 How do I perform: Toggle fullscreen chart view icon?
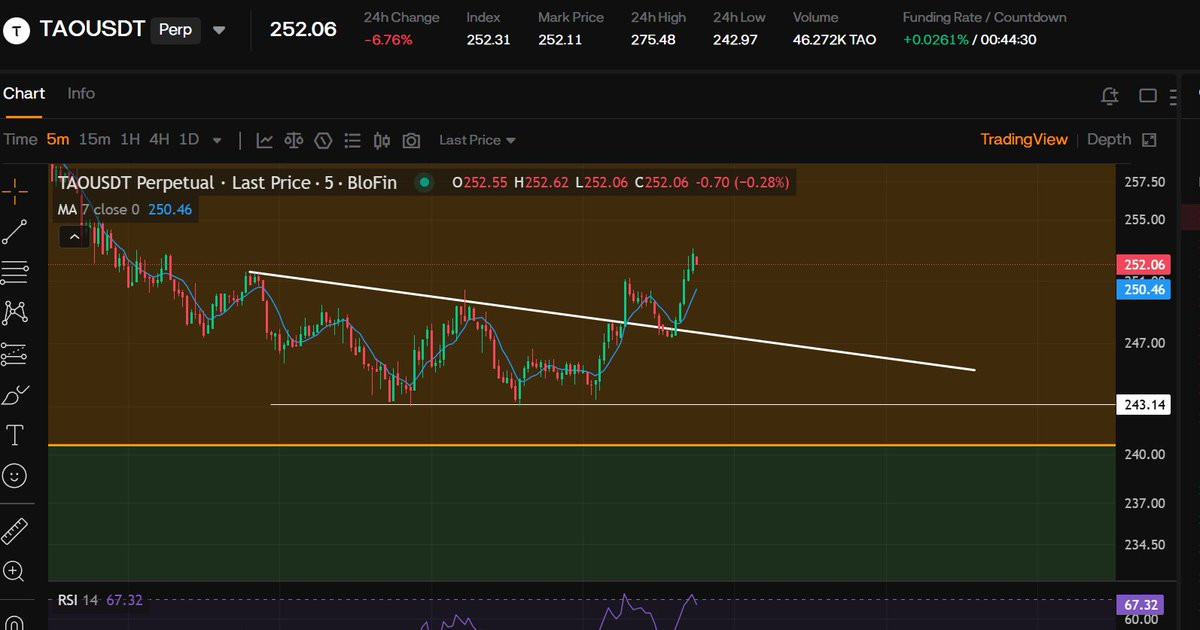(x=1149, y=140)
